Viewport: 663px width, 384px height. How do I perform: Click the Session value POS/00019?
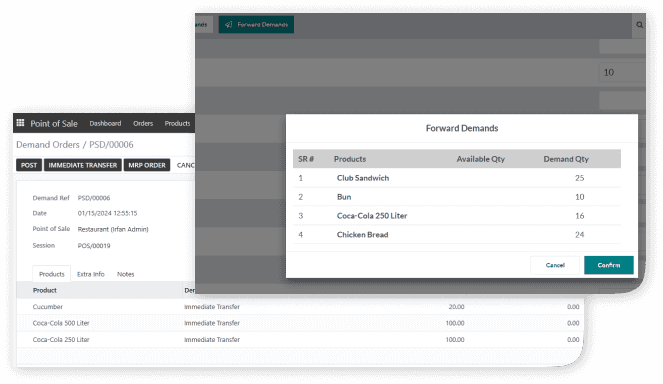pyautogui.click(x=94, y=246)
